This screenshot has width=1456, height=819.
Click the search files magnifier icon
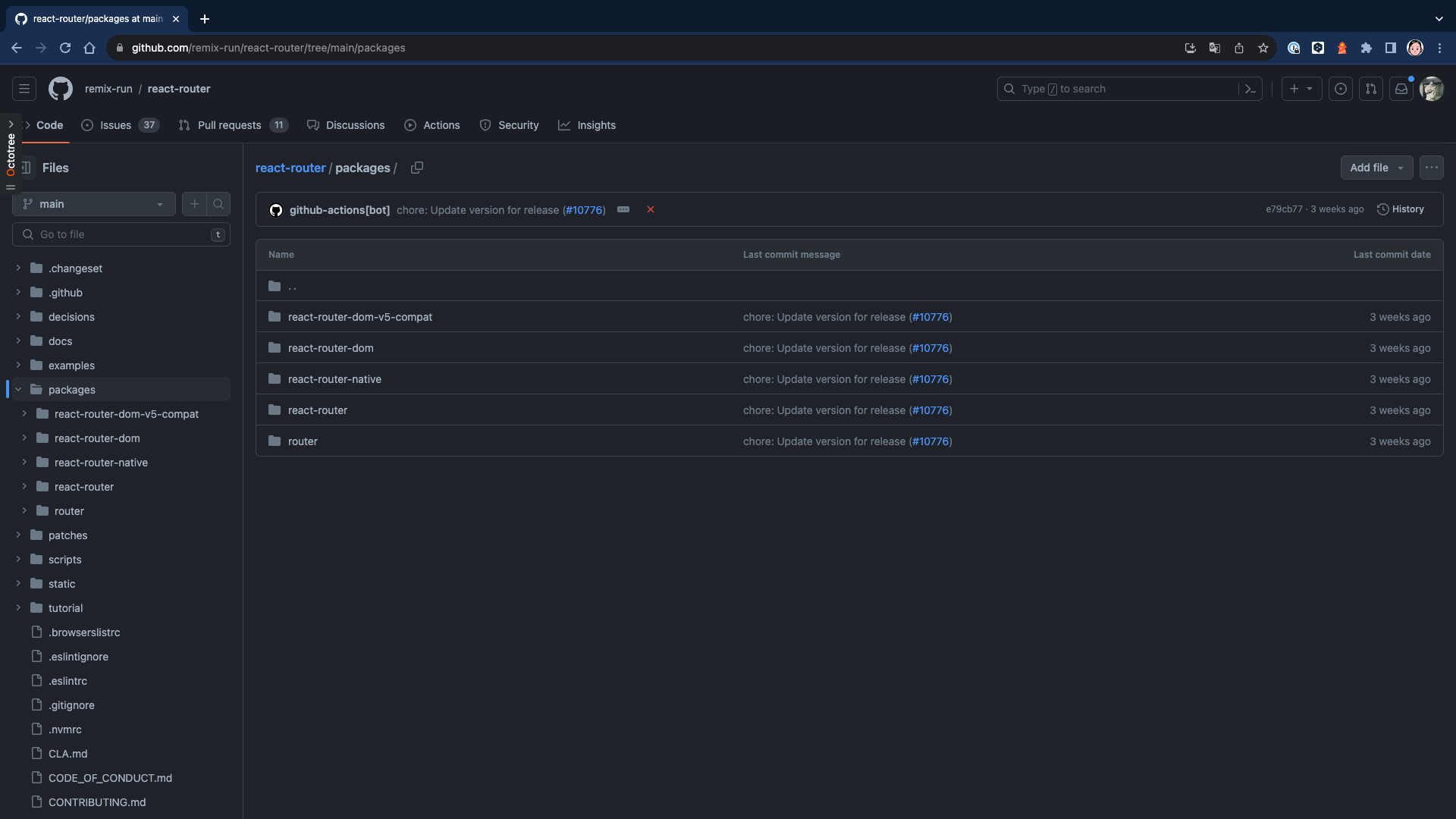(x=218, y=204)
